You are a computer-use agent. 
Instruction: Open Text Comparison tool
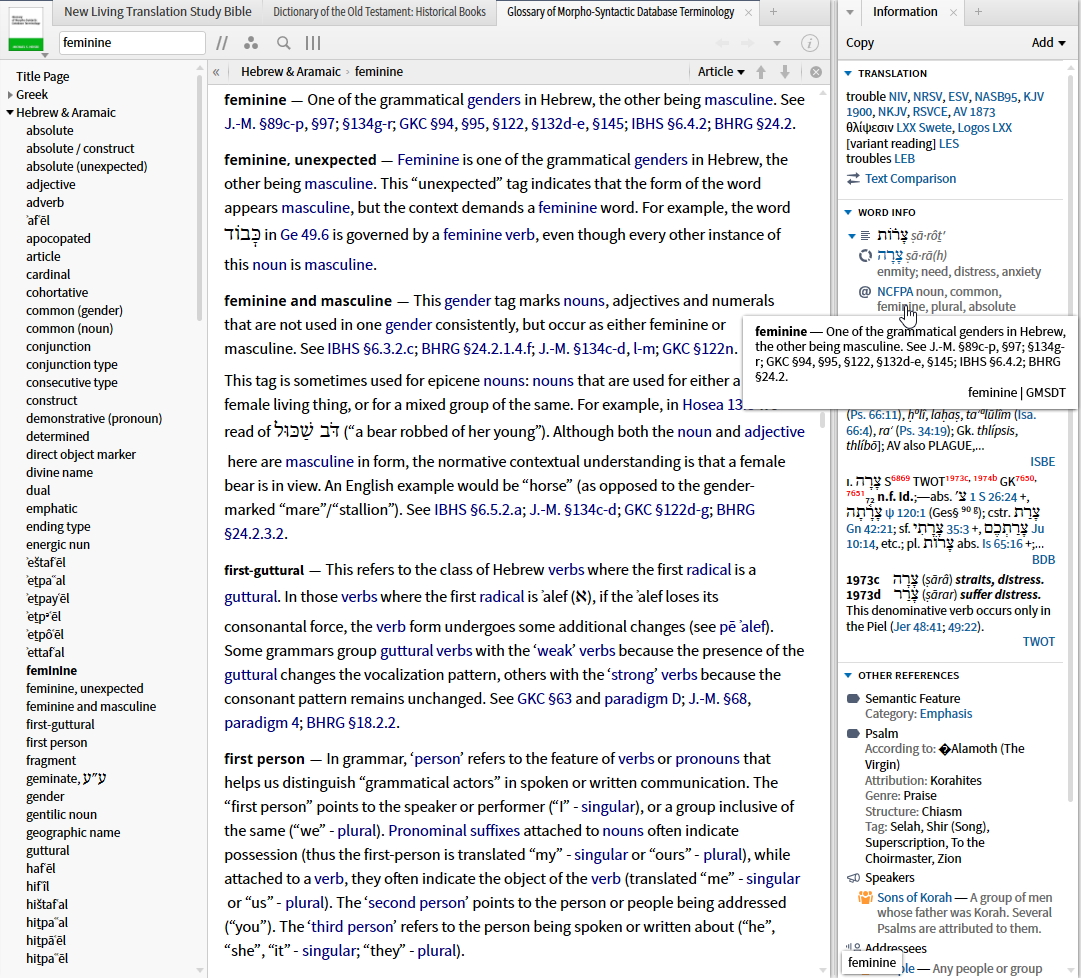(x=910, y=179)
